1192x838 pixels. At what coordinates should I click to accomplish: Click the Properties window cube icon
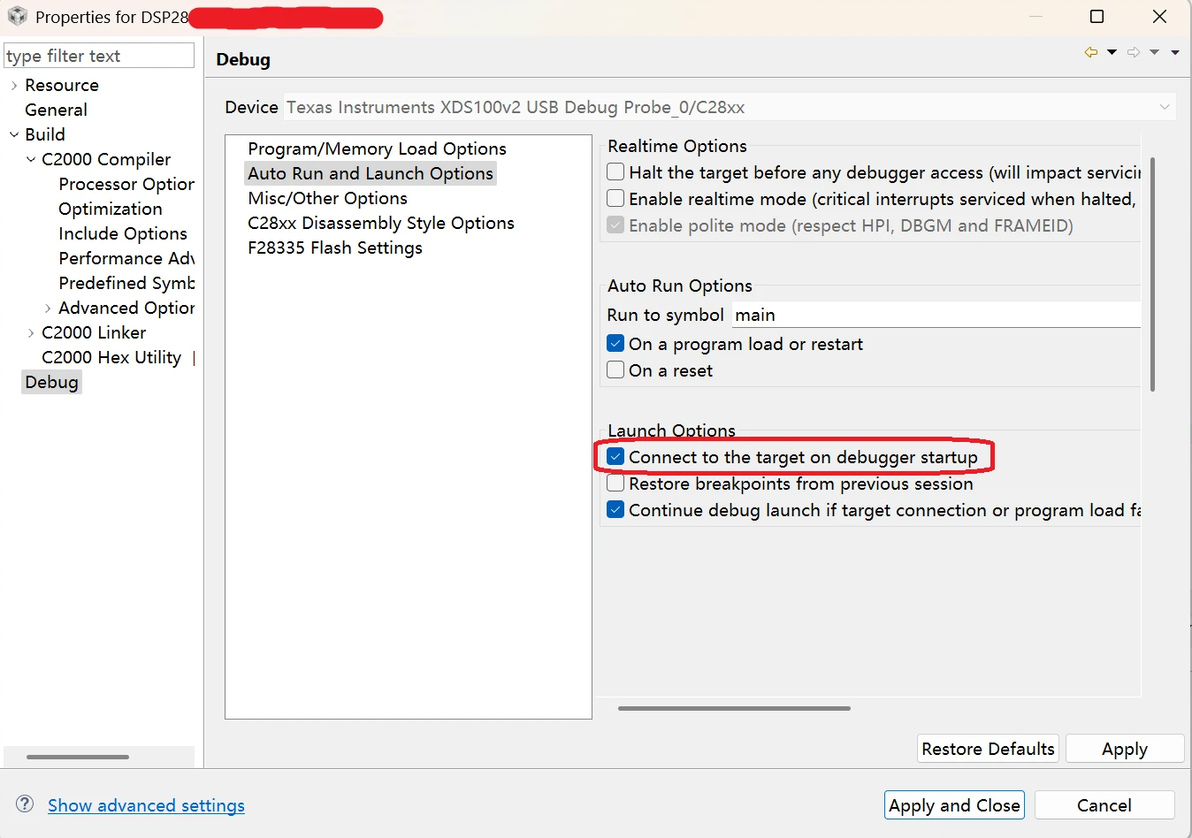(17, 17)
